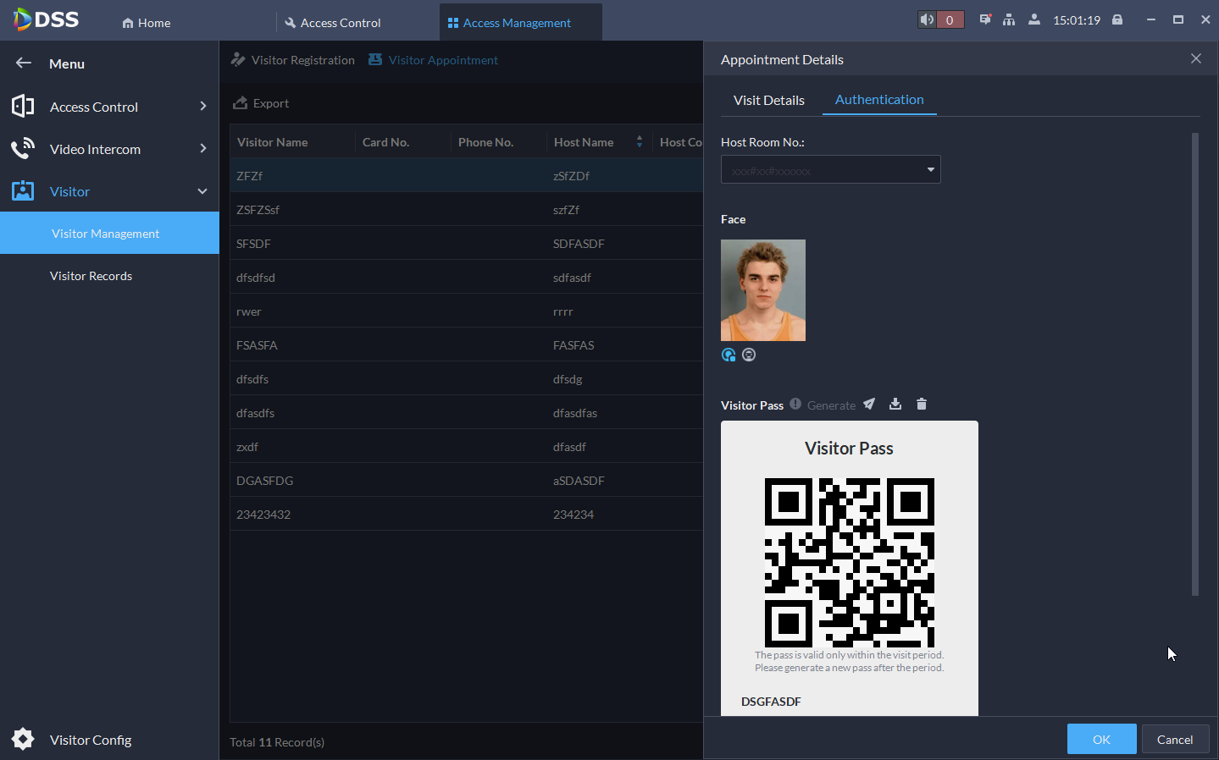Send the visitor pass via paper plane icon
Screen dimensions: 1219x760
tap(869, 404)
